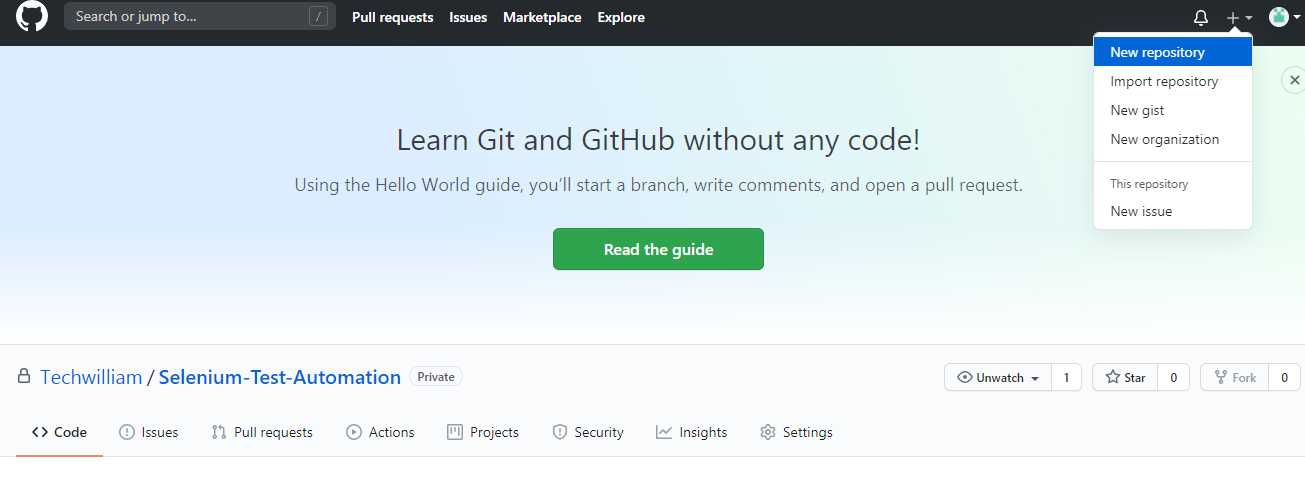Screen dimensions: 1305x482
Task: Click the 'Learn Git and GitHub without any code!' heading
Action: pyautogui.click(x=658, y=139)
